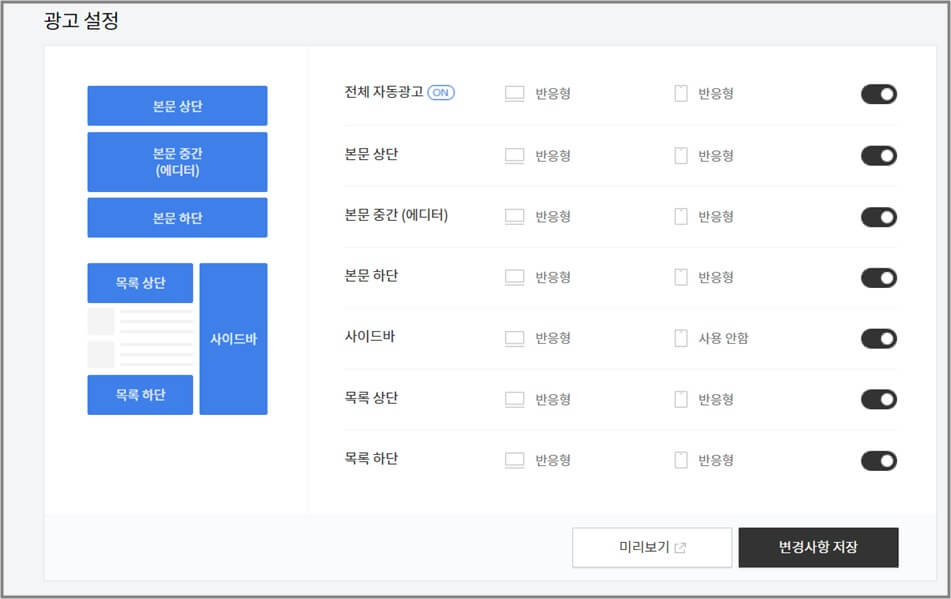Turn off the 본문 하단 toggle

coord(877,277)
